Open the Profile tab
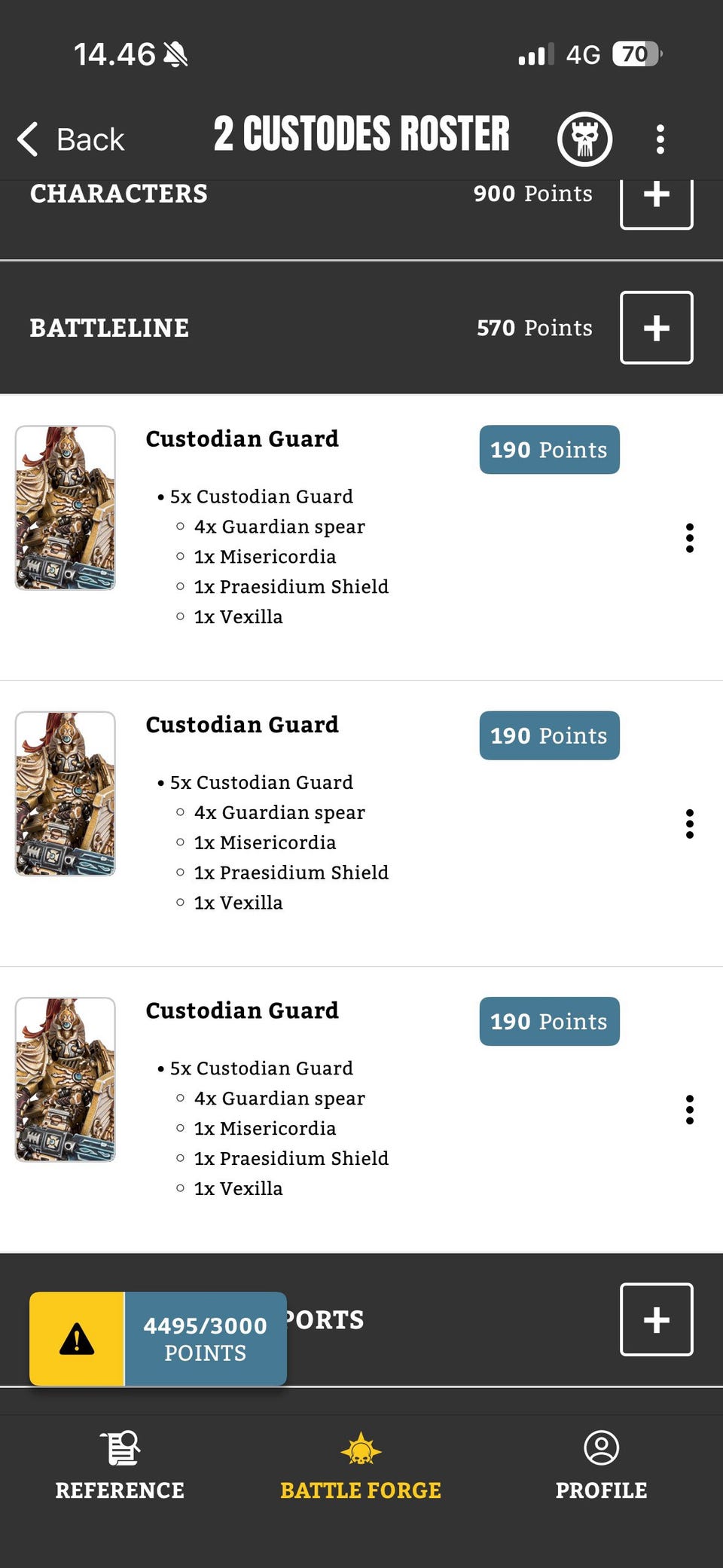 coord(601,1466)
